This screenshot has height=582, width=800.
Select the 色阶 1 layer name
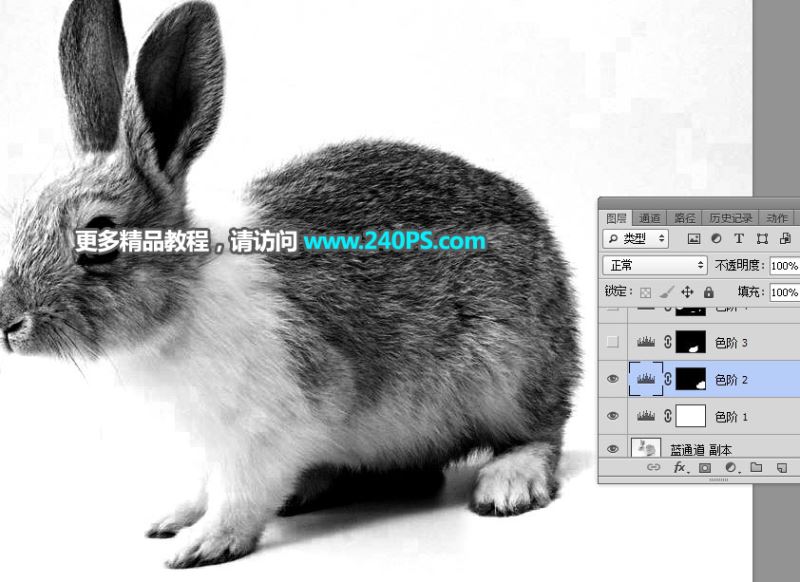pyautogui.click(x=731, y=417)
